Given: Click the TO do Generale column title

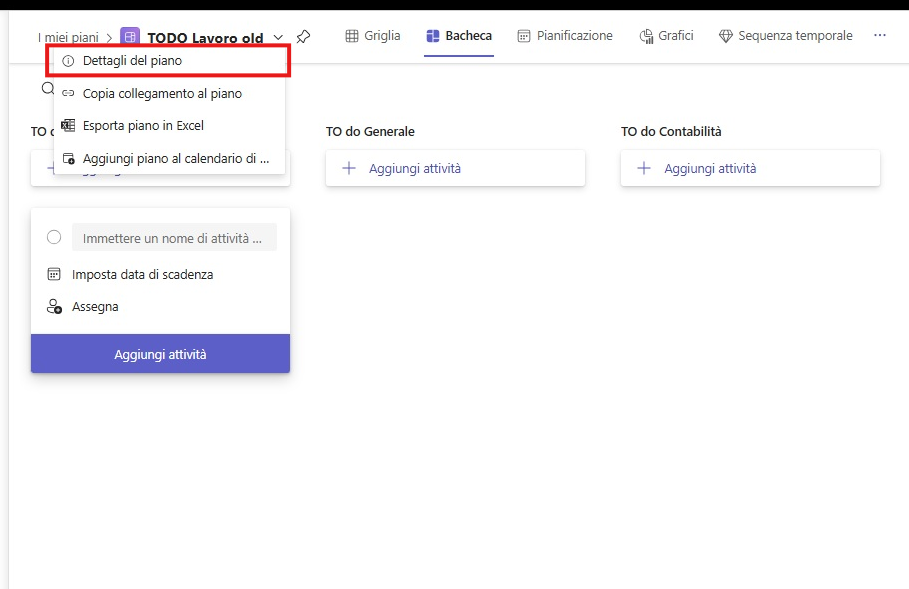Looking at the screenshot, I should tap(370, 132).
